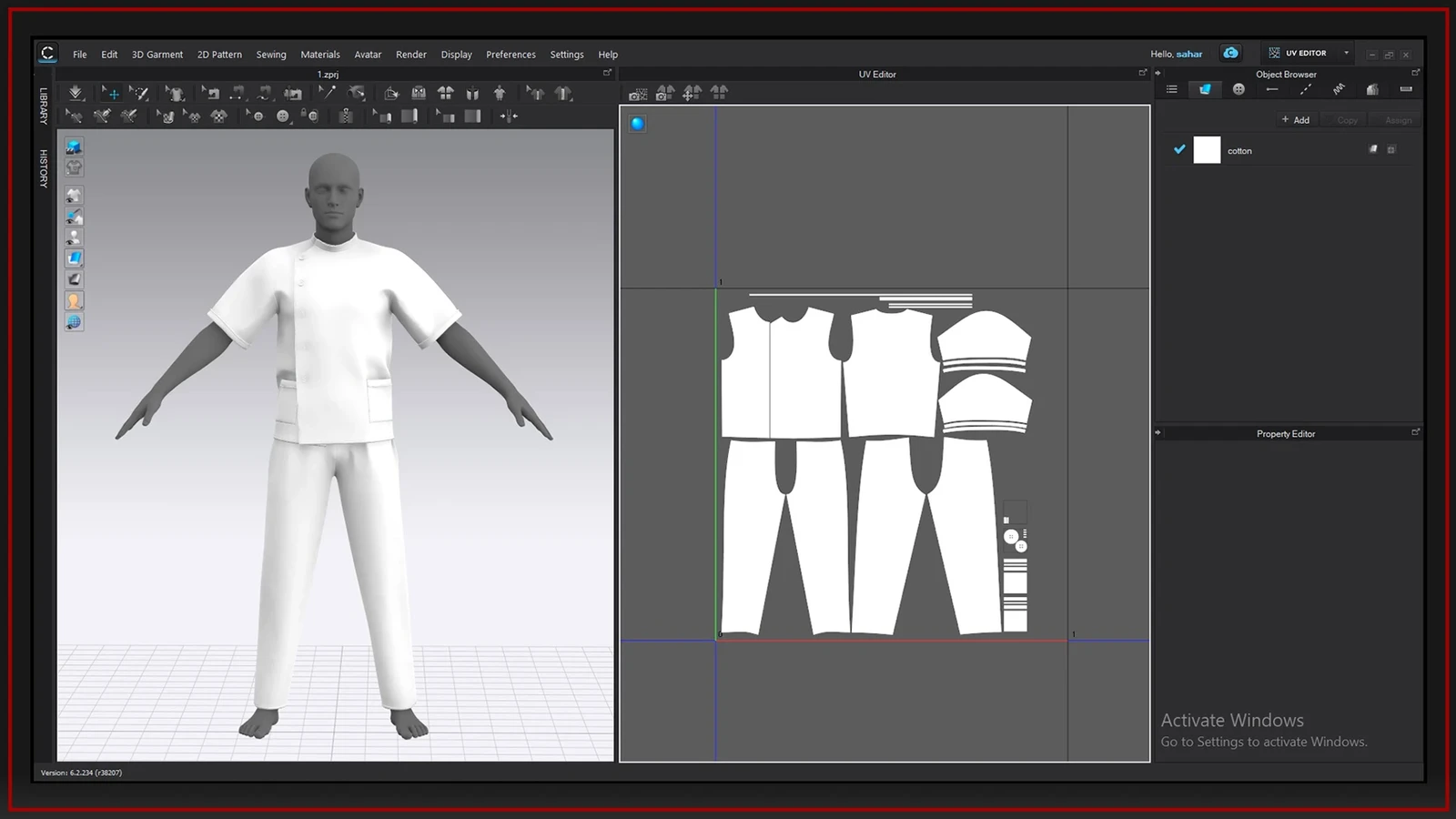Click the Add fabric button

point(1296,120)
